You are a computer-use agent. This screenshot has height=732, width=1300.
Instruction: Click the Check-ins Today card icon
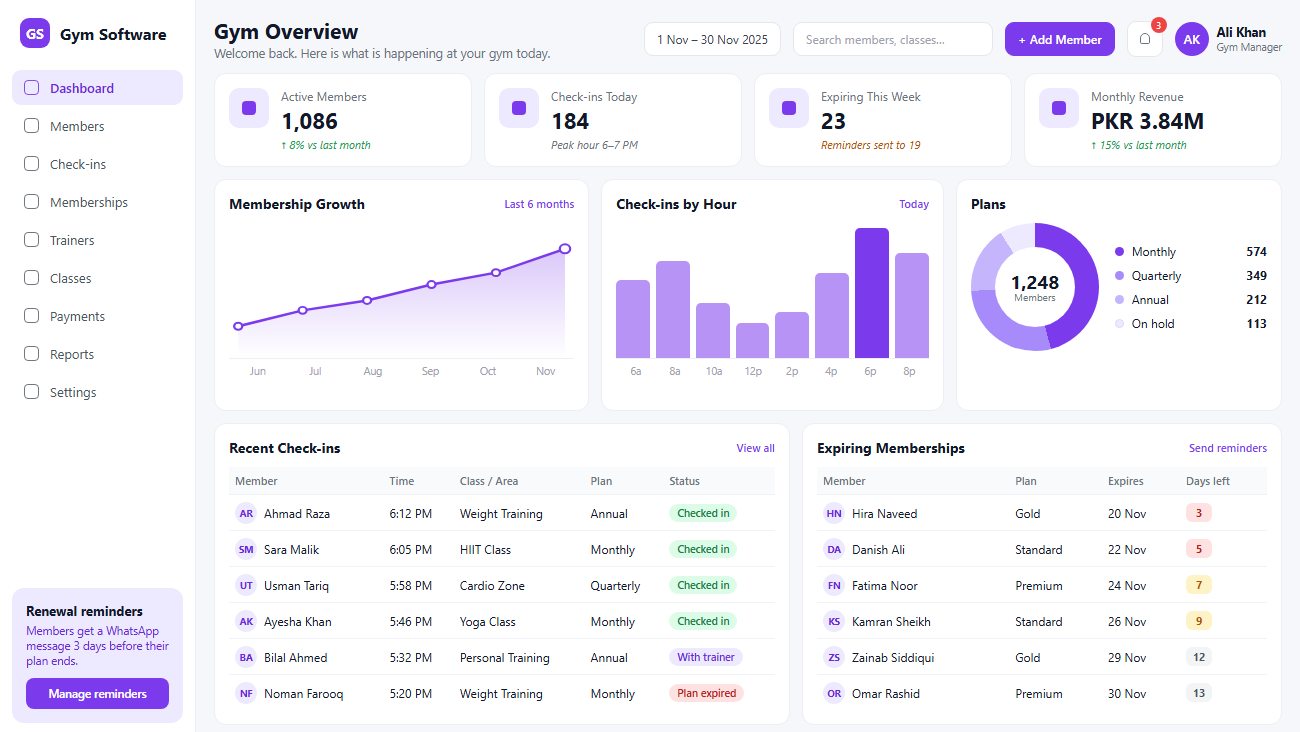tap(519, 108)
